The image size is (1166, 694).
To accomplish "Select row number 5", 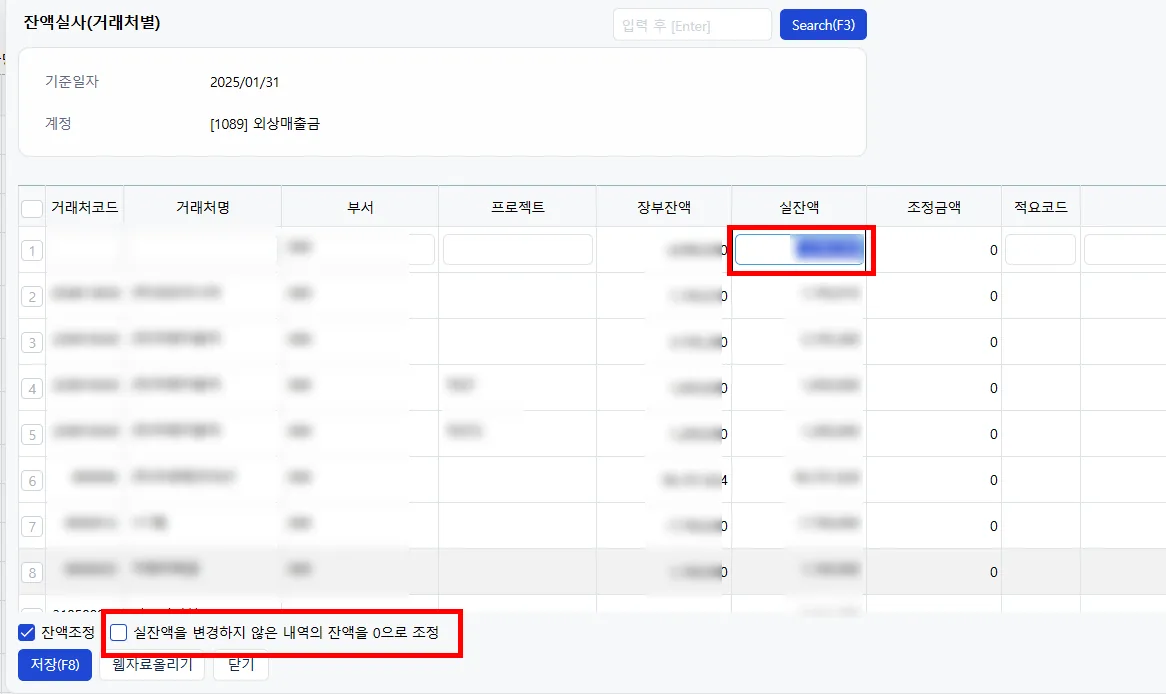I will [x=32, y=434].
